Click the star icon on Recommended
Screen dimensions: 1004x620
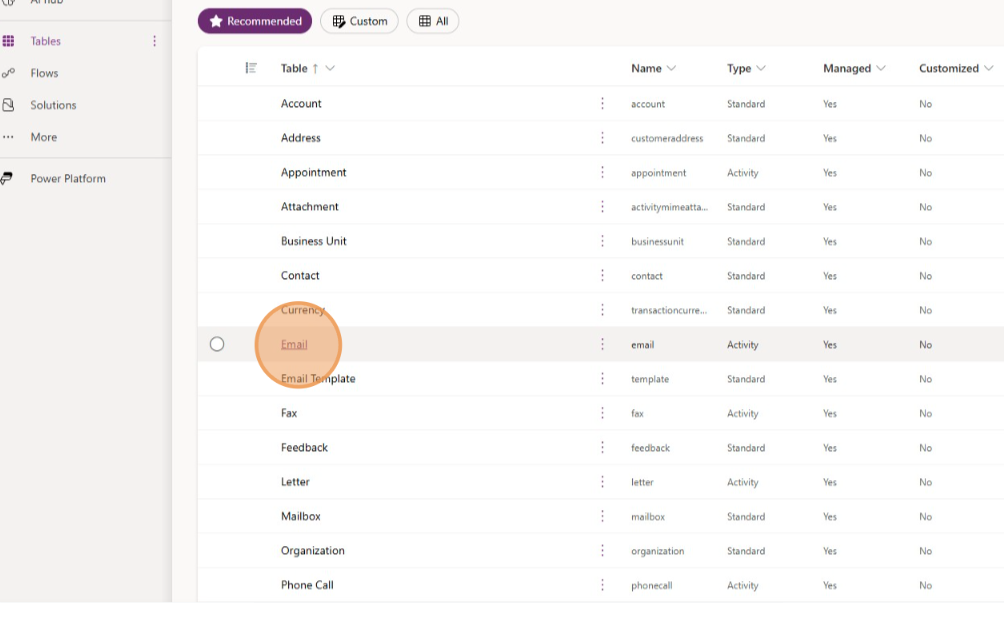click(x=216, y=21)
